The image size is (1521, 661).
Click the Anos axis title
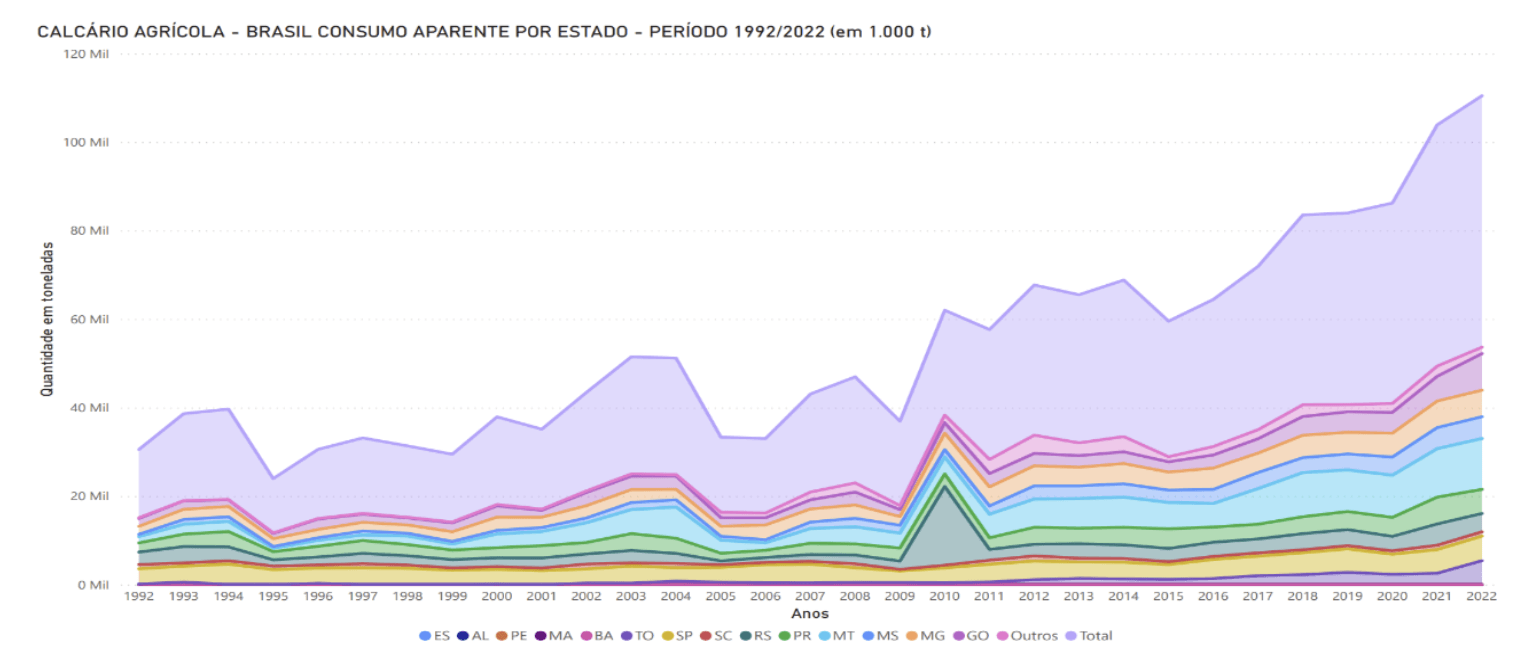pos(810,613)
